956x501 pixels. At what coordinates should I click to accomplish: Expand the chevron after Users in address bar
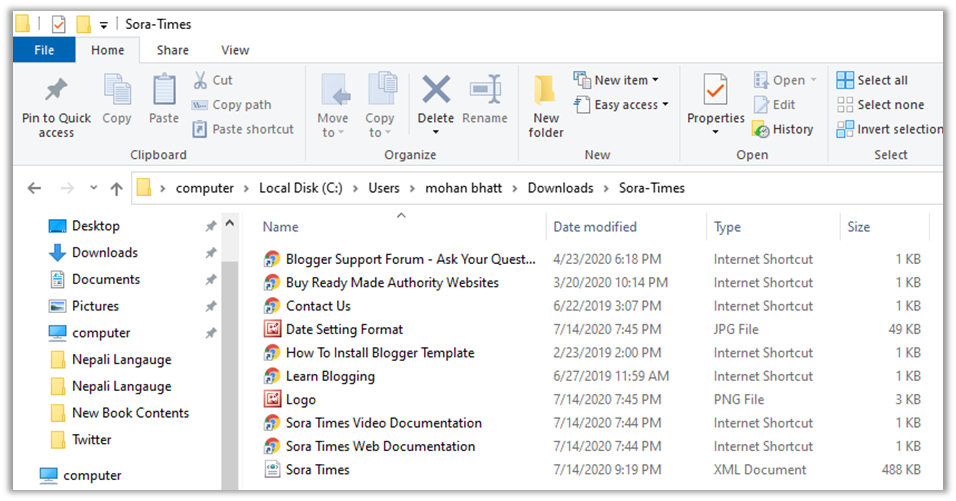pos(412,188)
